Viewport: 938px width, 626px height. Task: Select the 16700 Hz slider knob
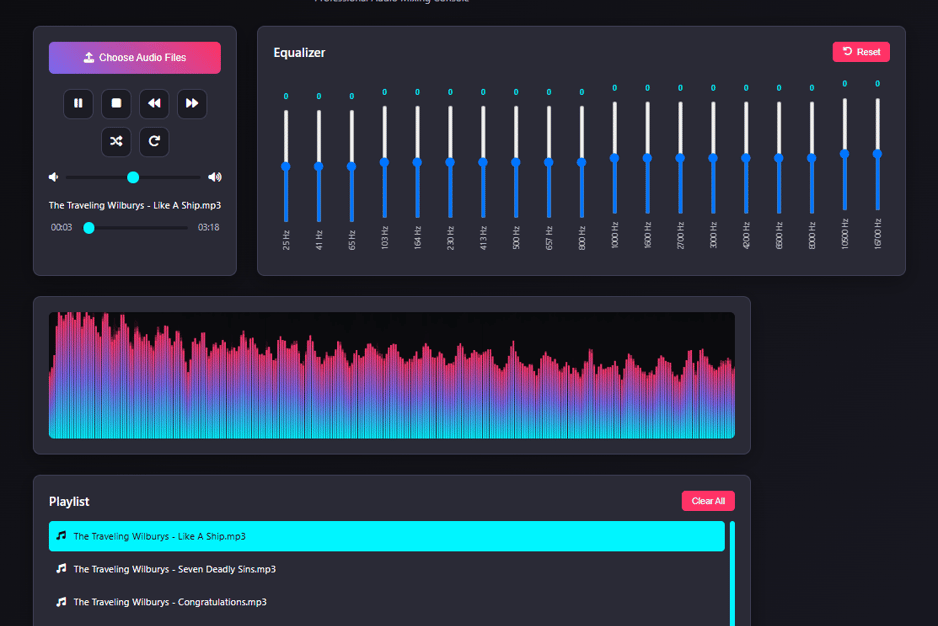point(878,154)
